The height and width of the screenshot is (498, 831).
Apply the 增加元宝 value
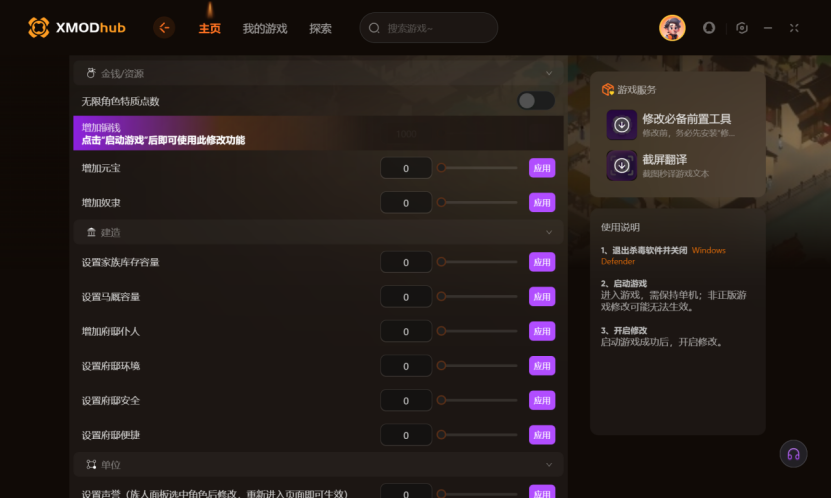tap(542, 168)
